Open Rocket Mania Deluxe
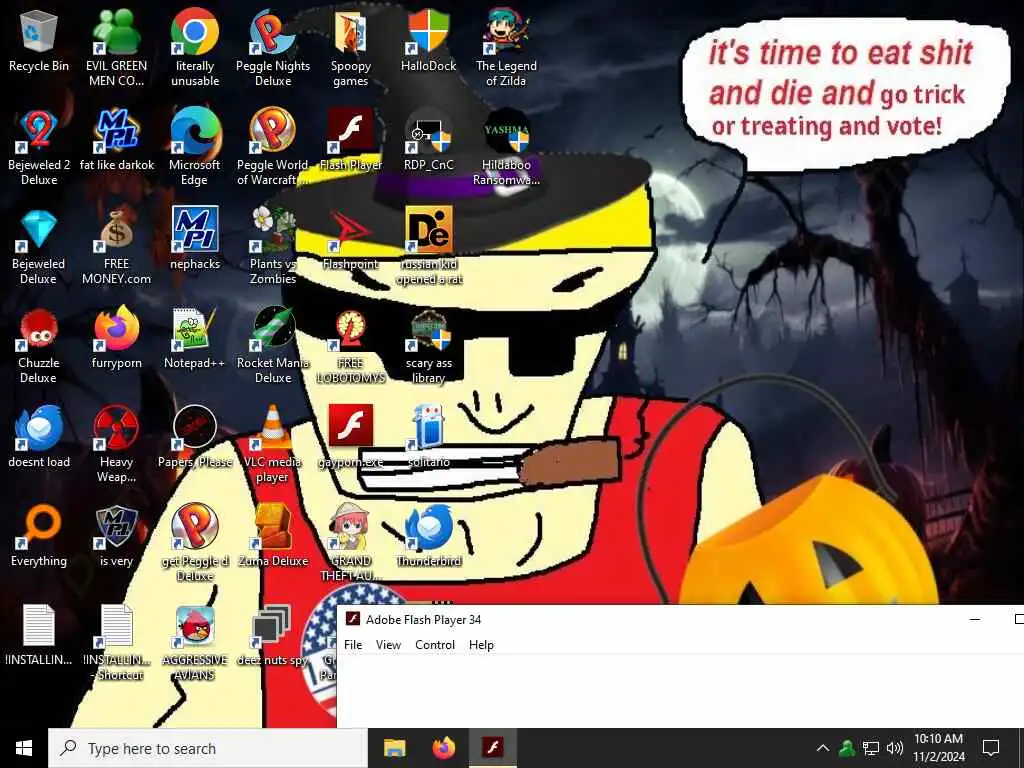Image resolution: width=1024 pixels, height=768 pixels. pyautogui.click(x=273, y=345)
